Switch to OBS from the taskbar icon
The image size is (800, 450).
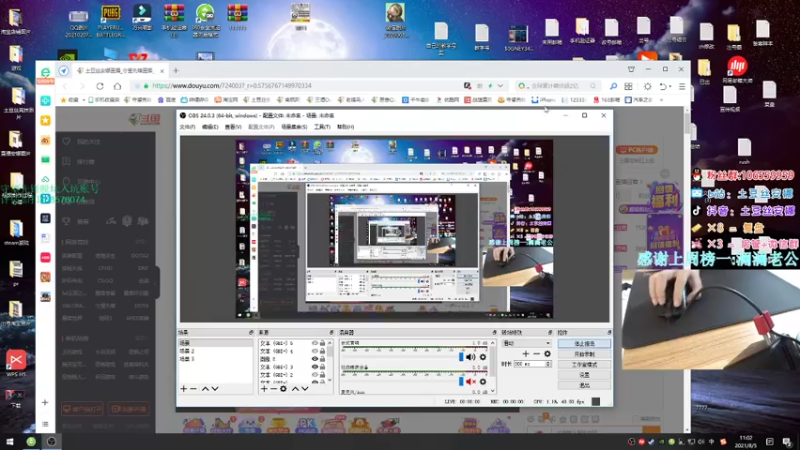tap(52, 442)
